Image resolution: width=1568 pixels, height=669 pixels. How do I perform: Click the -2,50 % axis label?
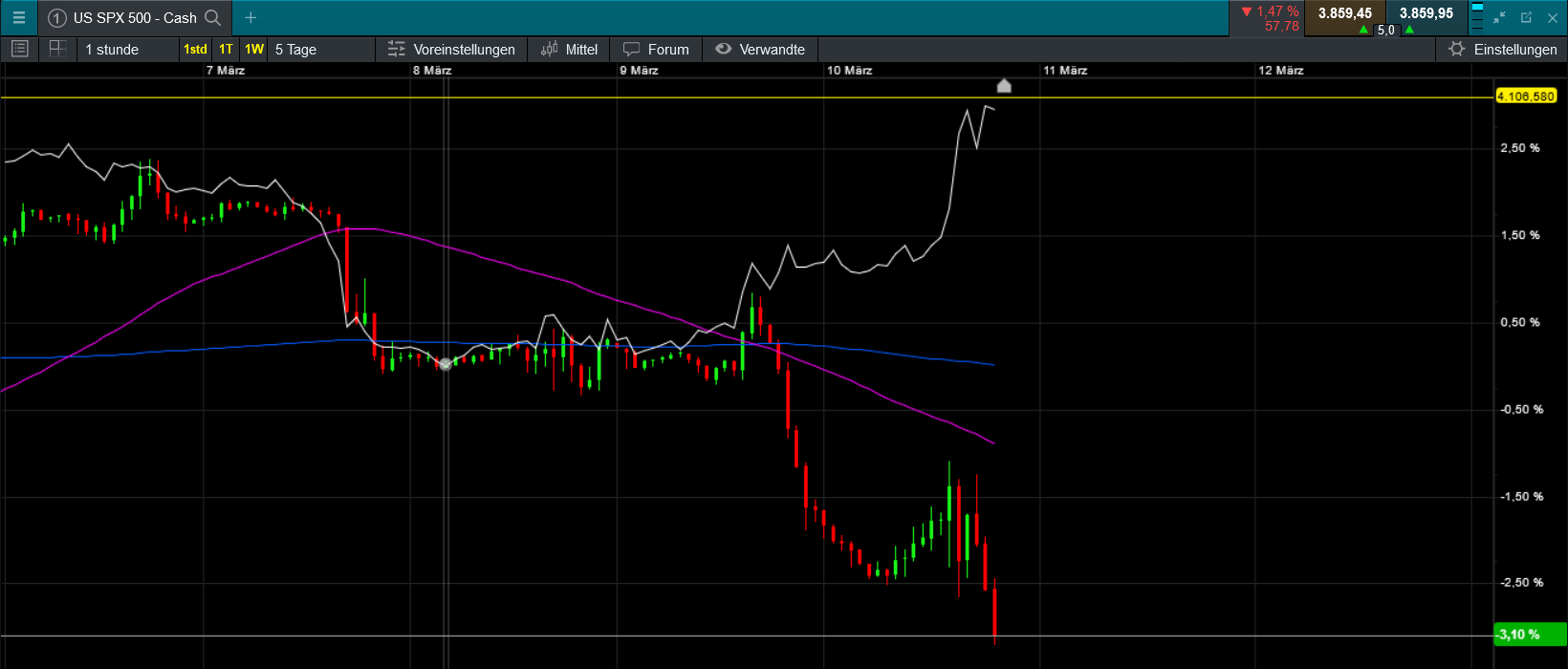[x=1522, y=582]
